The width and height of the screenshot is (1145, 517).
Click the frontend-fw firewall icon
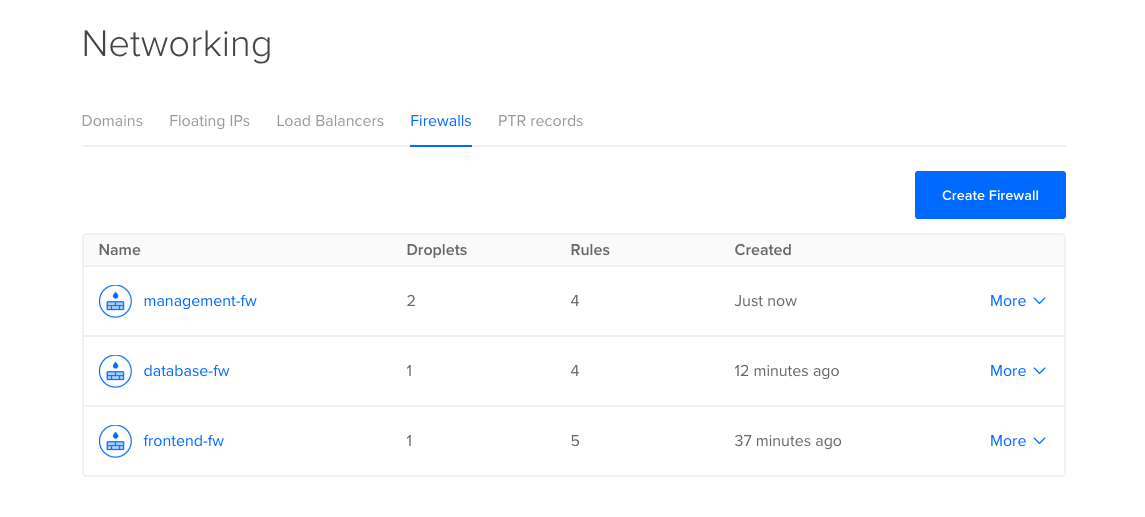pyautogui.click(x=116, y=441)
